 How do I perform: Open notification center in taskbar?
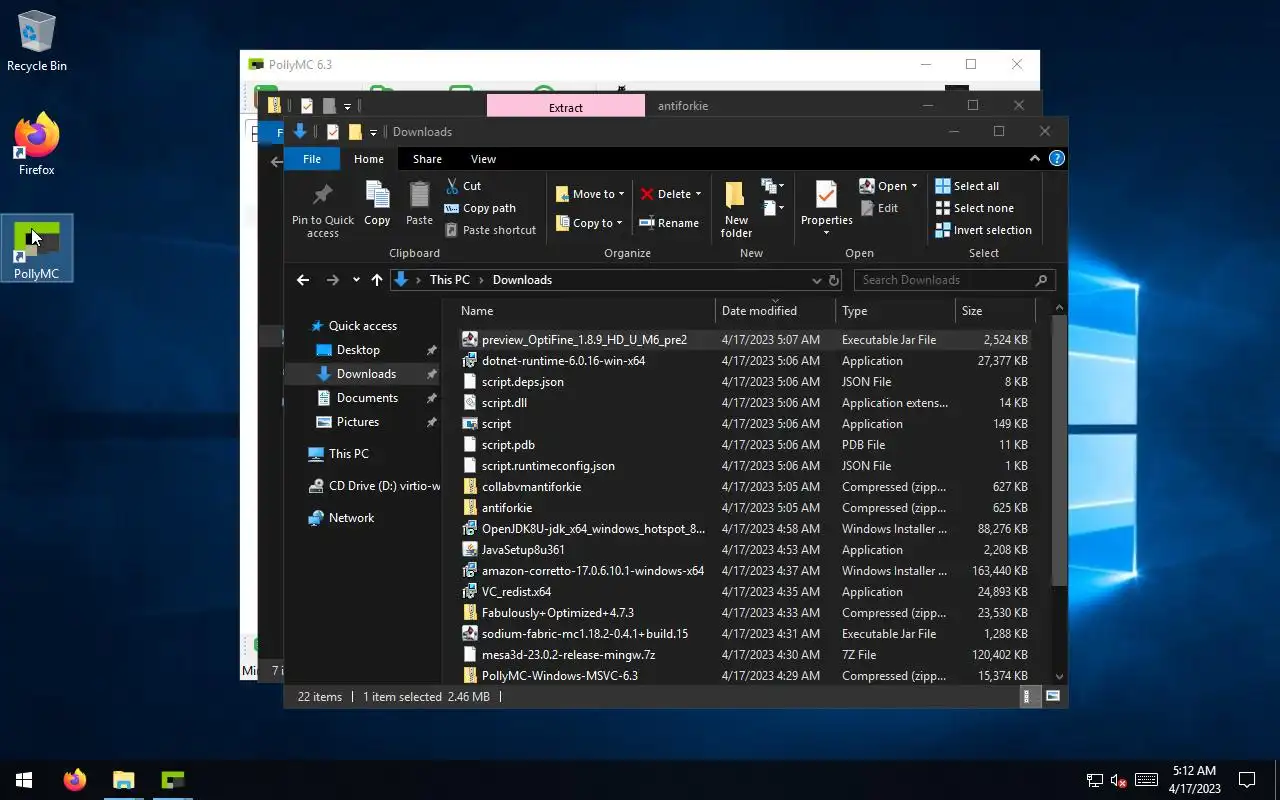[1247, 780]
